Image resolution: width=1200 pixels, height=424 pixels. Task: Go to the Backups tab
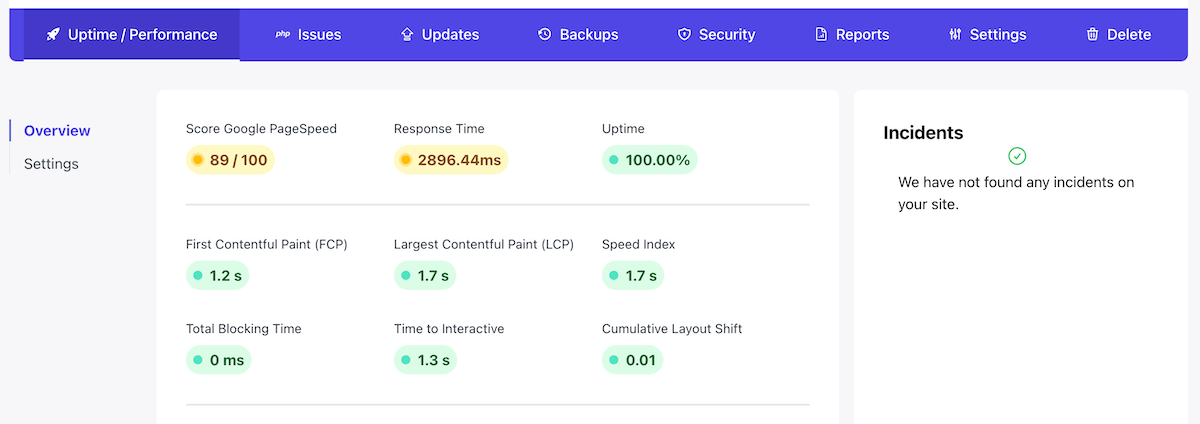pos(578,34)
